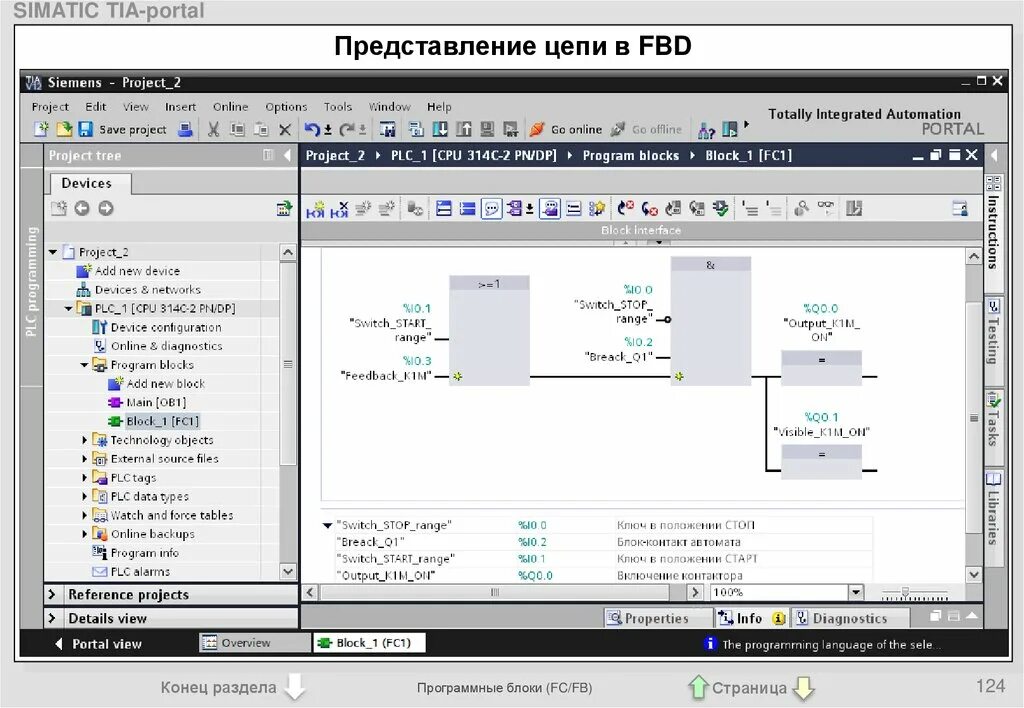The width and height of the screenshot is (1024, 708).
Task: Collapse the Project tree panel arrow
Action: (x=287, y=155)
